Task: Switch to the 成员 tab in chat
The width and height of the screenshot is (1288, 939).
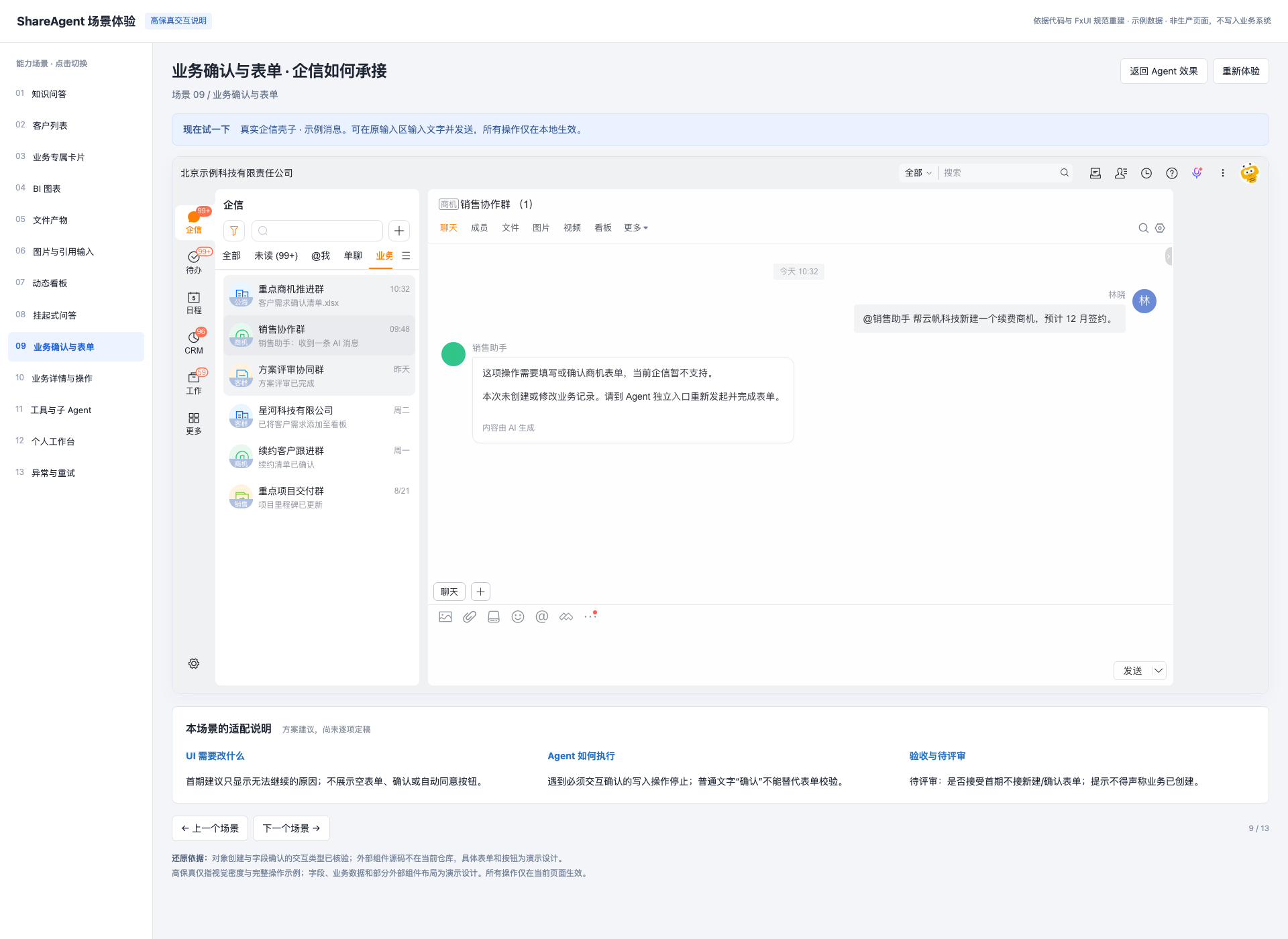Action: click(x=479, y=228)
